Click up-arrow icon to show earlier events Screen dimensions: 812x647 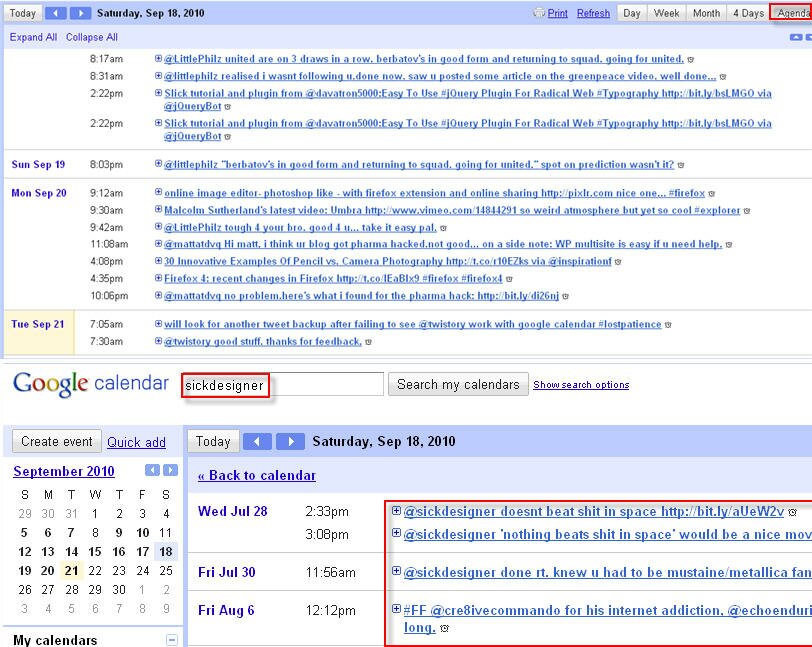click(x=795, y=37)
